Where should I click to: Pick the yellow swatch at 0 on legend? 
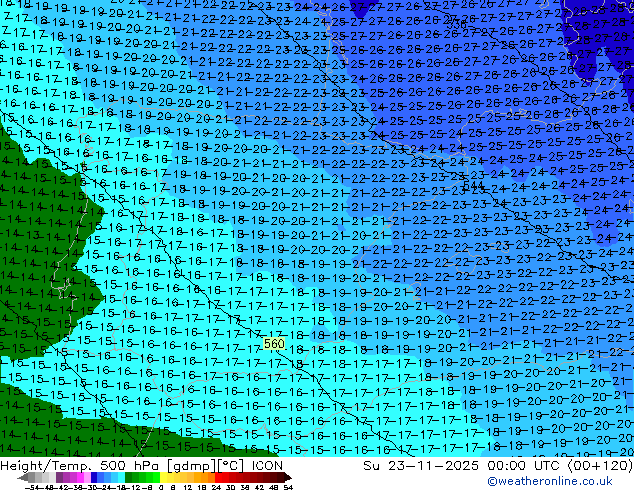163,478
